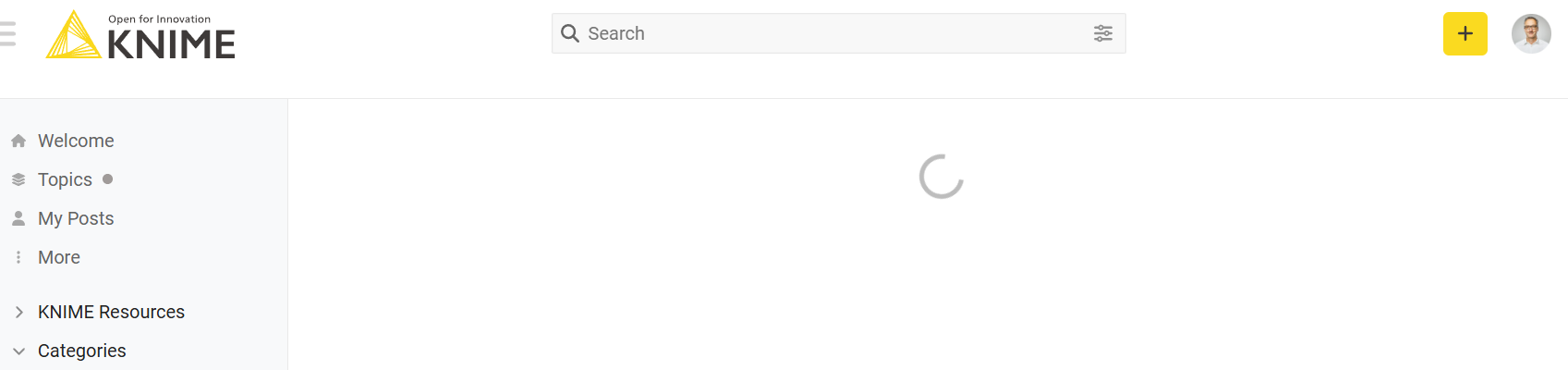
Task: Click the More vertical dots icon
Action: [18, 257]
